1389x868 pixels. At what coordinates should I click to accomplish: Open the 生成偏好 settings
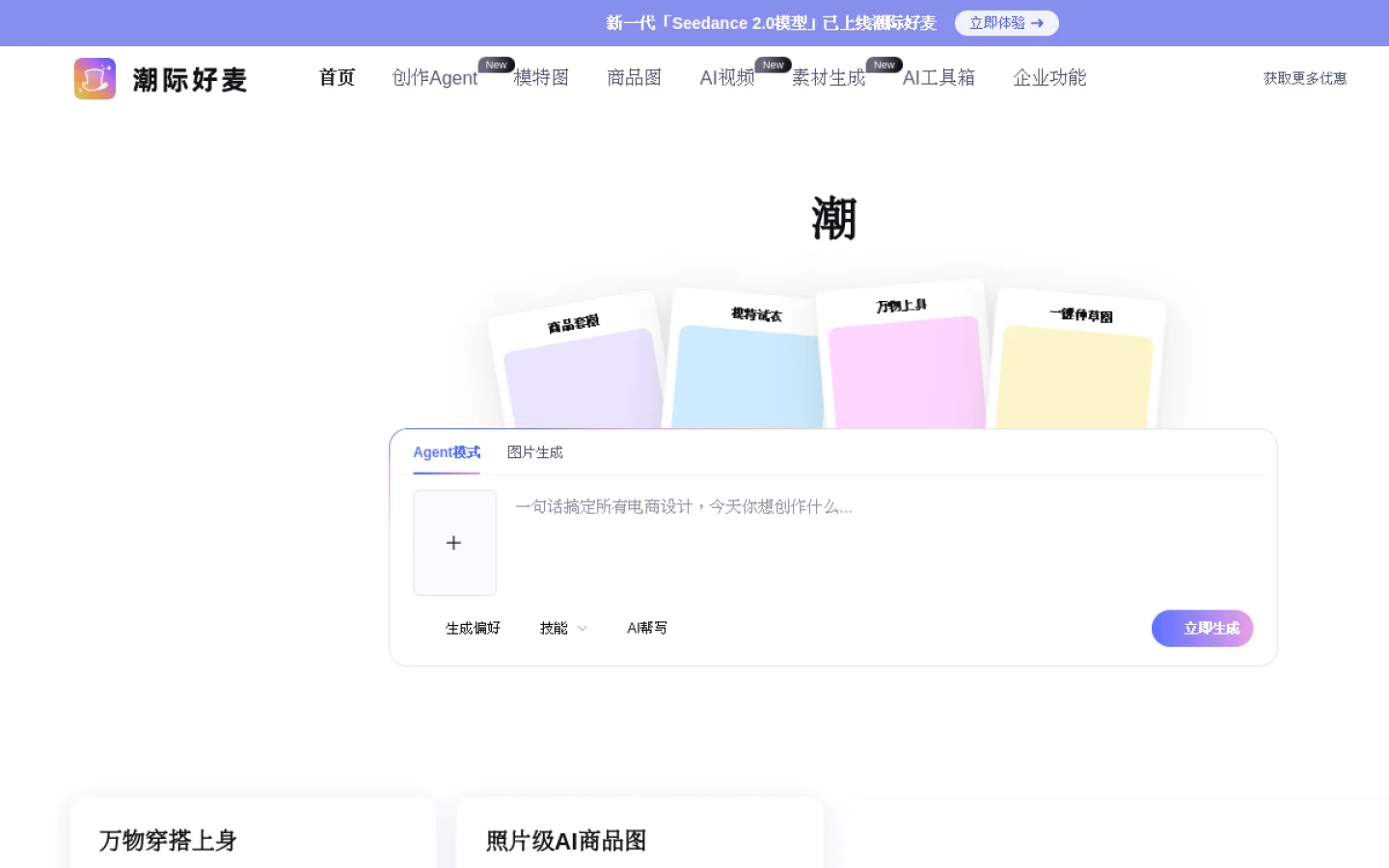pyautogui.click(x=473, y=628)
